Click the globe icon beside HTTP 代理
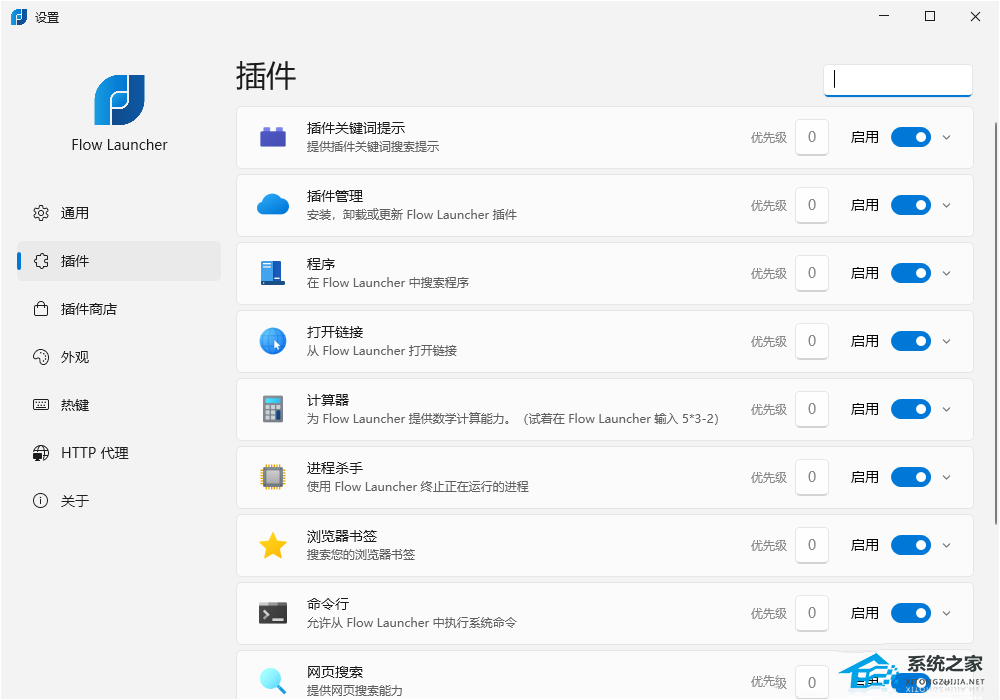1000x700 pixels. click(41, 453)
